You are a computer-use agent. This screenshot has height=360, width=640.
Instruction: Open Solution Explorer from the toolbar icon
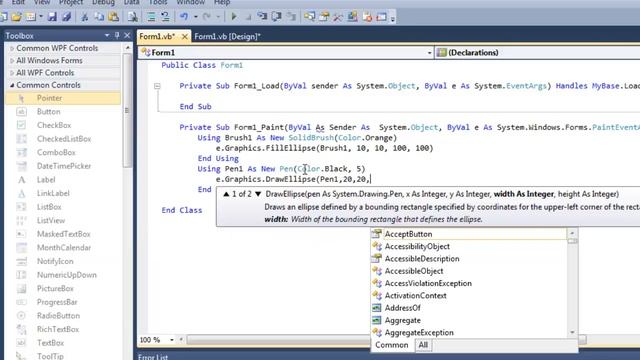coord(309,17)
